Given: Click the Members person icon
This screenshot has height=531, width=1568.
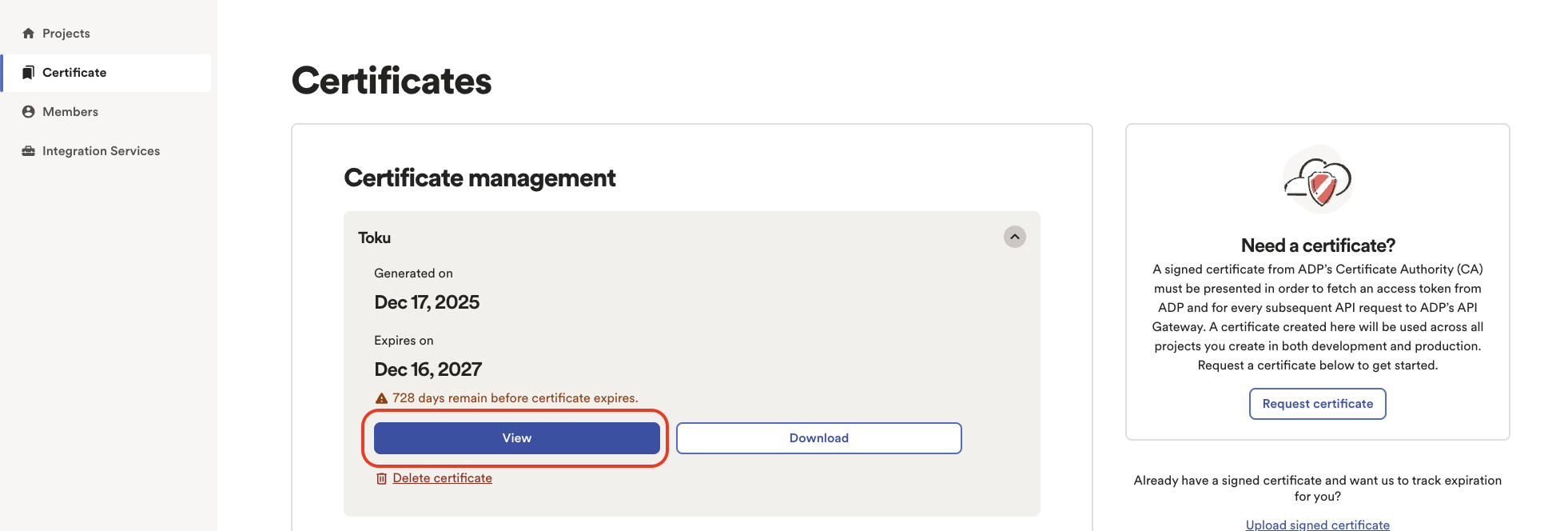Looking at the screenshot, I should pos(29,112).
